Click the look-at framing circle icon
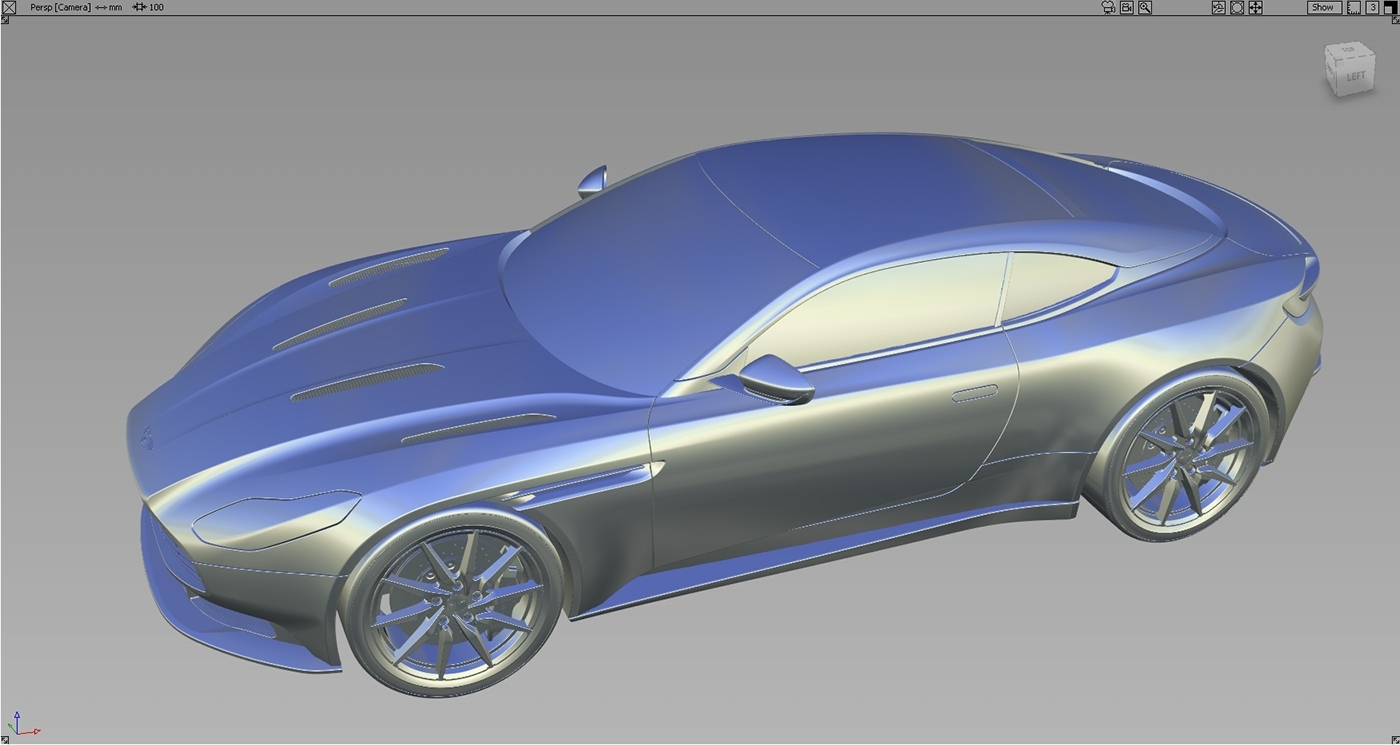This screenshot has height=745, width=1400. pyautogui.click(x=1235, y=7)
